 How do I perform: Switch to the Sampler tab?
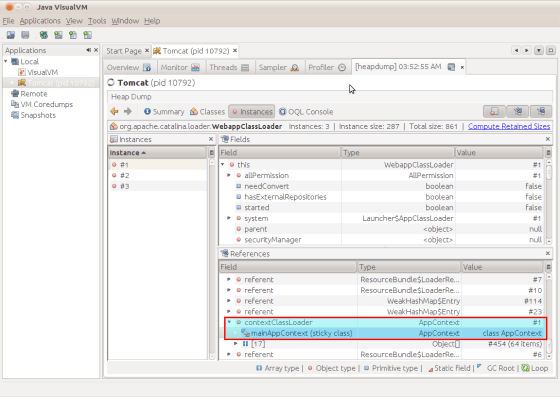tap(279, 67)
